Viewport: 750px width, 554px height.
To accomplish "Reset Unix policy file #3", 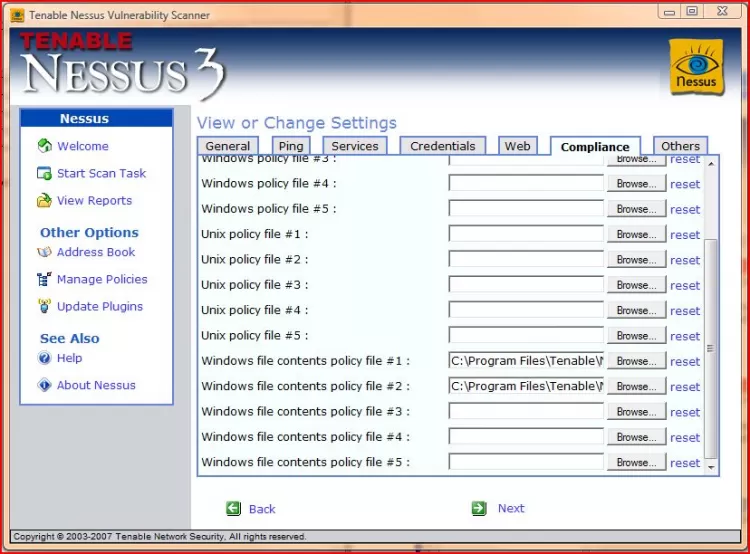I will [x=685, y=286].
